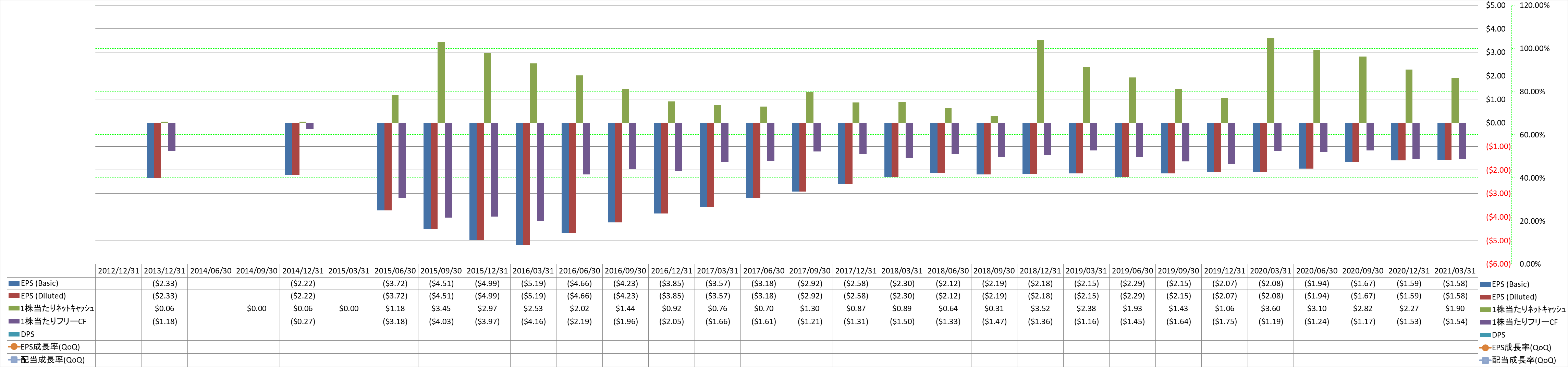The height and width of the screenshot is (367, 1568).
Task: Click the red ($6.00) label on the dollar axis
Action: [x=1498, y=264]
